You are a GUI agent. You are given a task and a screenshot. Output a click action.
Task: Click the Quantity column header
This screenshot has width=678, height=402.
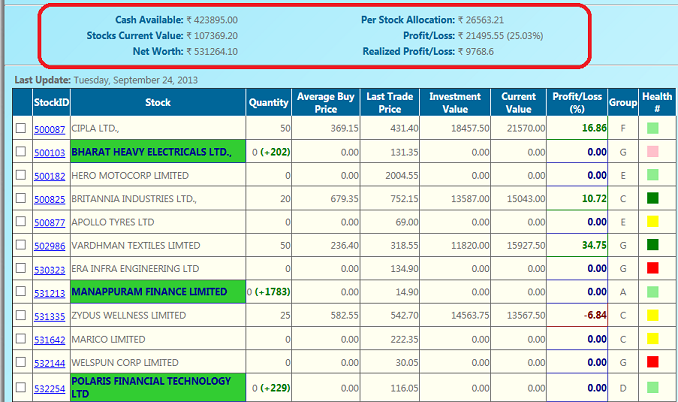(269, 102)
